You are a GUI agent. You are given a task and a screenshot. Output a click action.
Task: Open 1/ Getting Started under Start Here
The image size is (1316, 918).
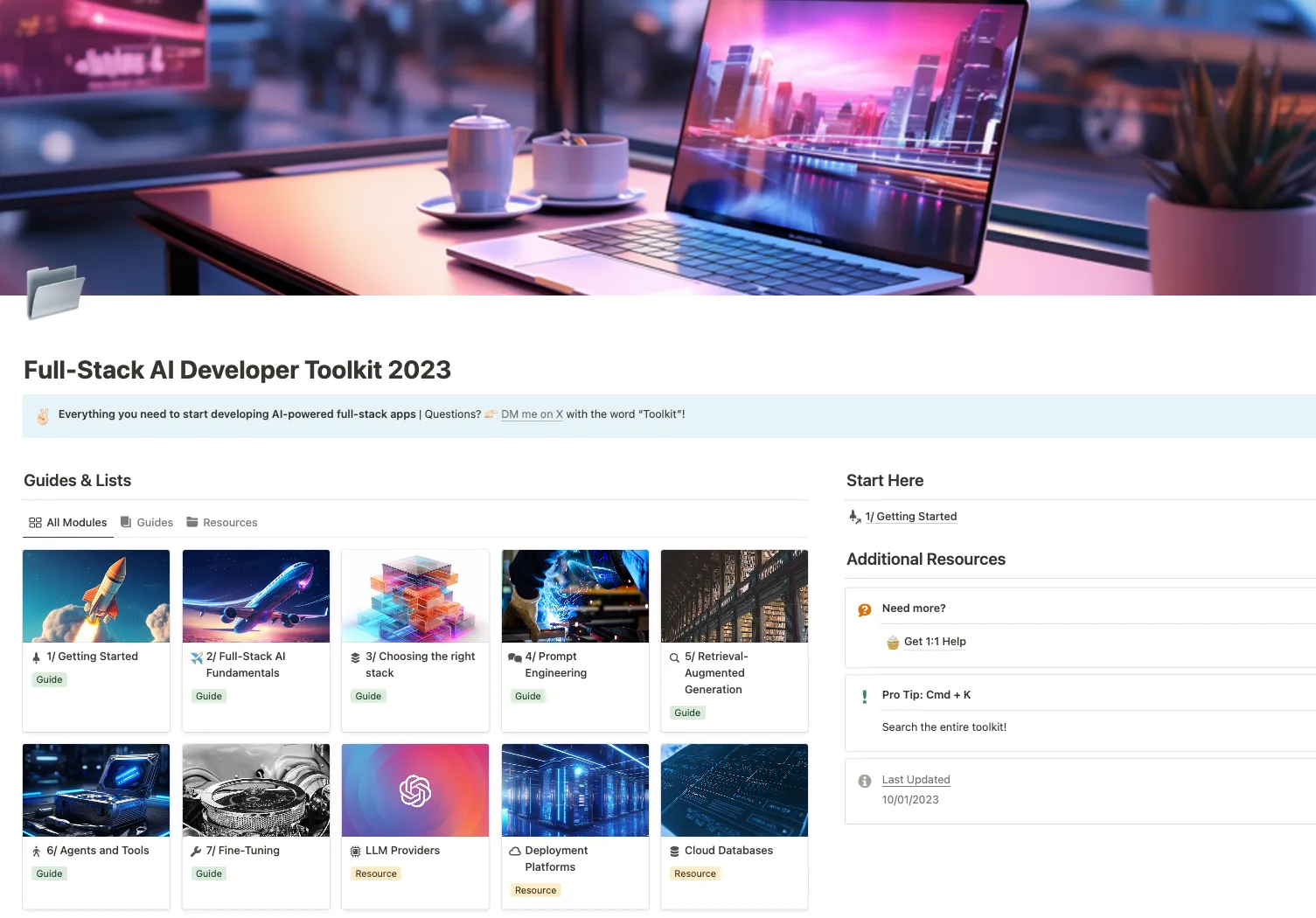(911, 516)
